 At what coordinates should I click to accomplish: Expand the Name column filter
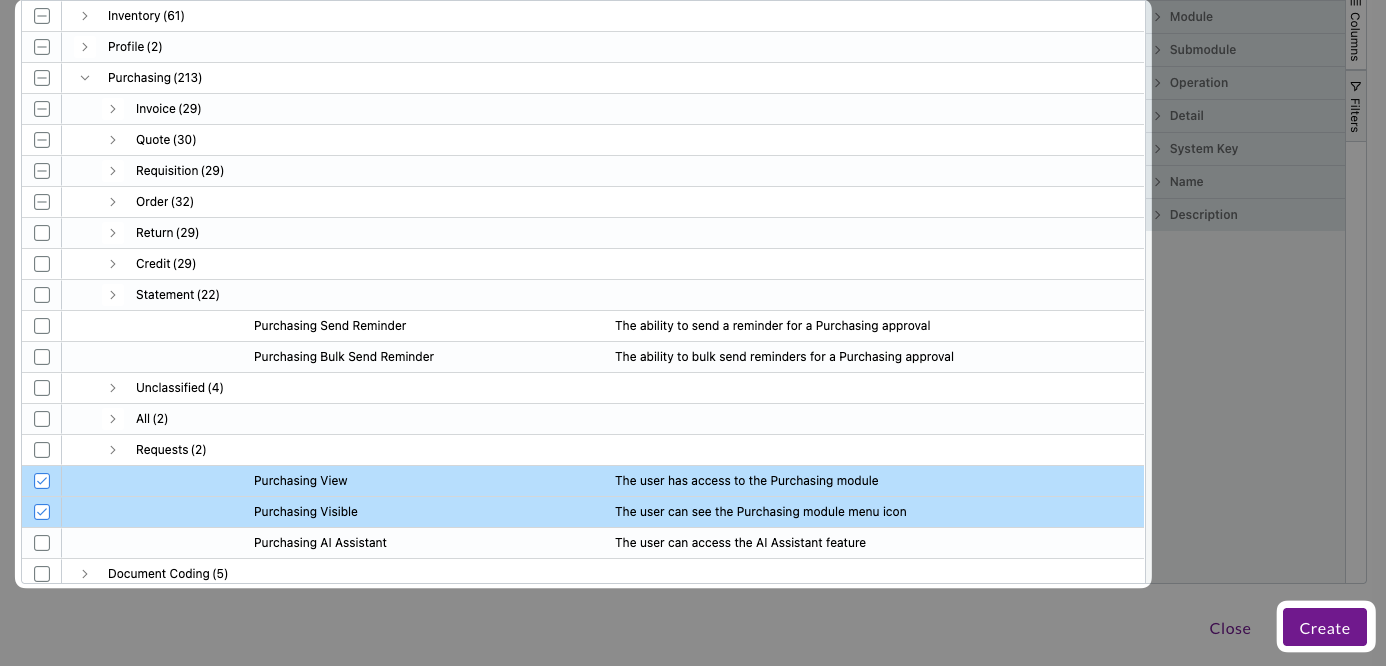click(x=1156, y=182)
